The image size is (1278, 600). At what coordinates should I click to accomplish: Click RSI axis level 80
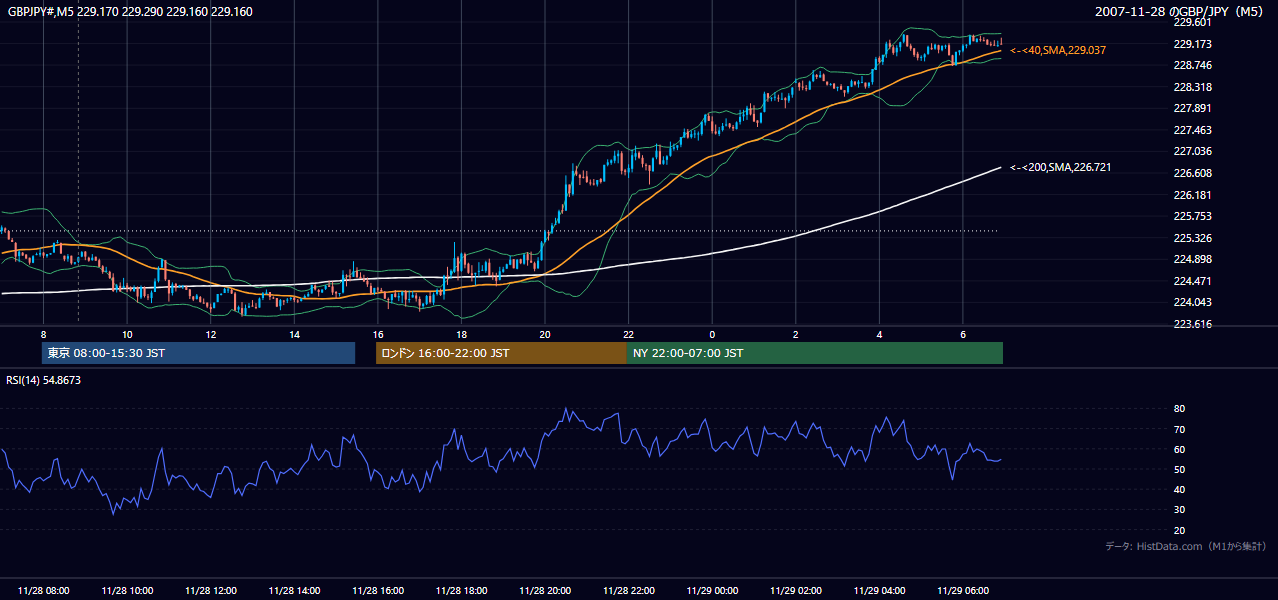[1179, 409]
